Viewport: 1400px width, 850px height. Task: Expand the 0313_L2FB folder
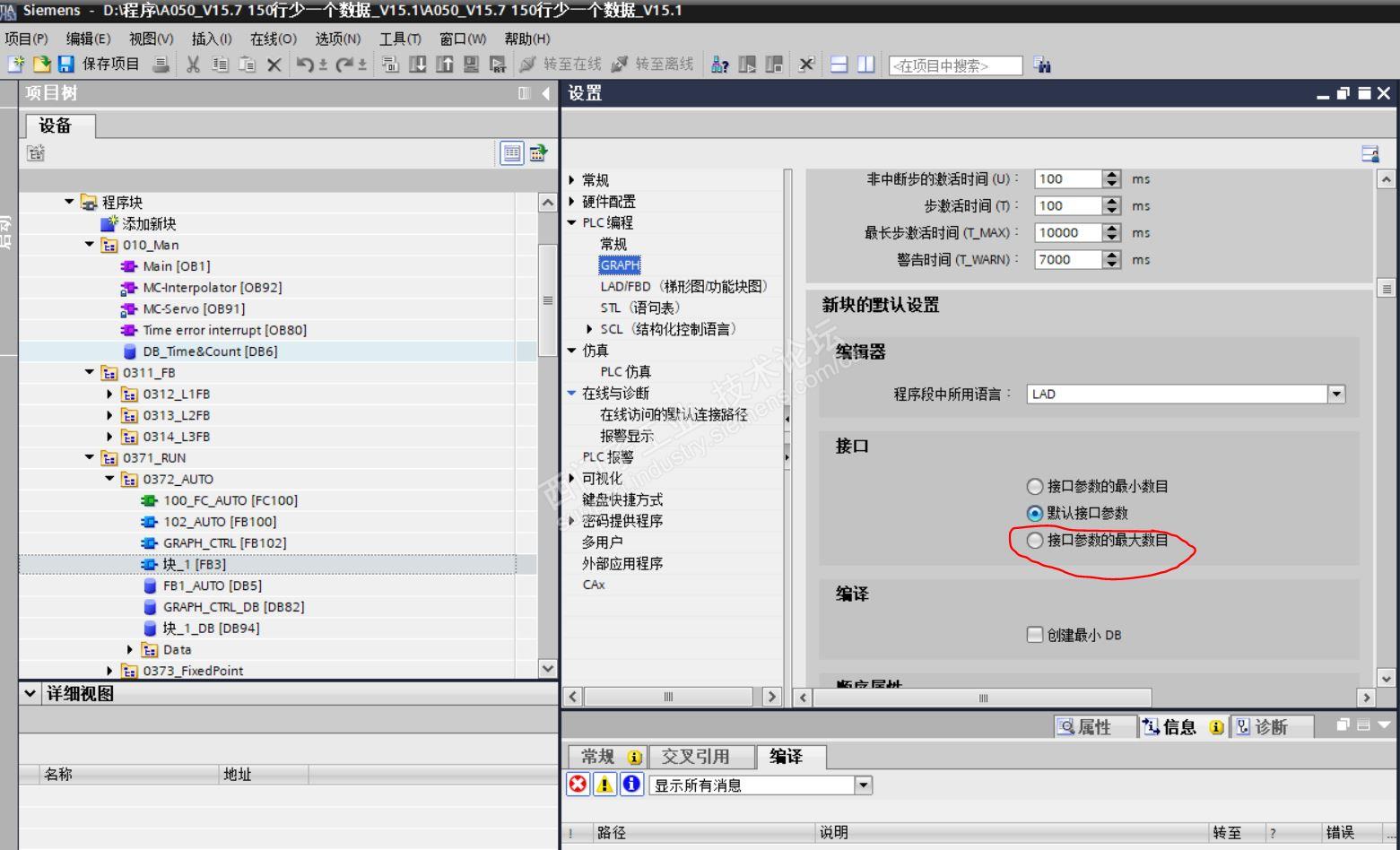109,415
